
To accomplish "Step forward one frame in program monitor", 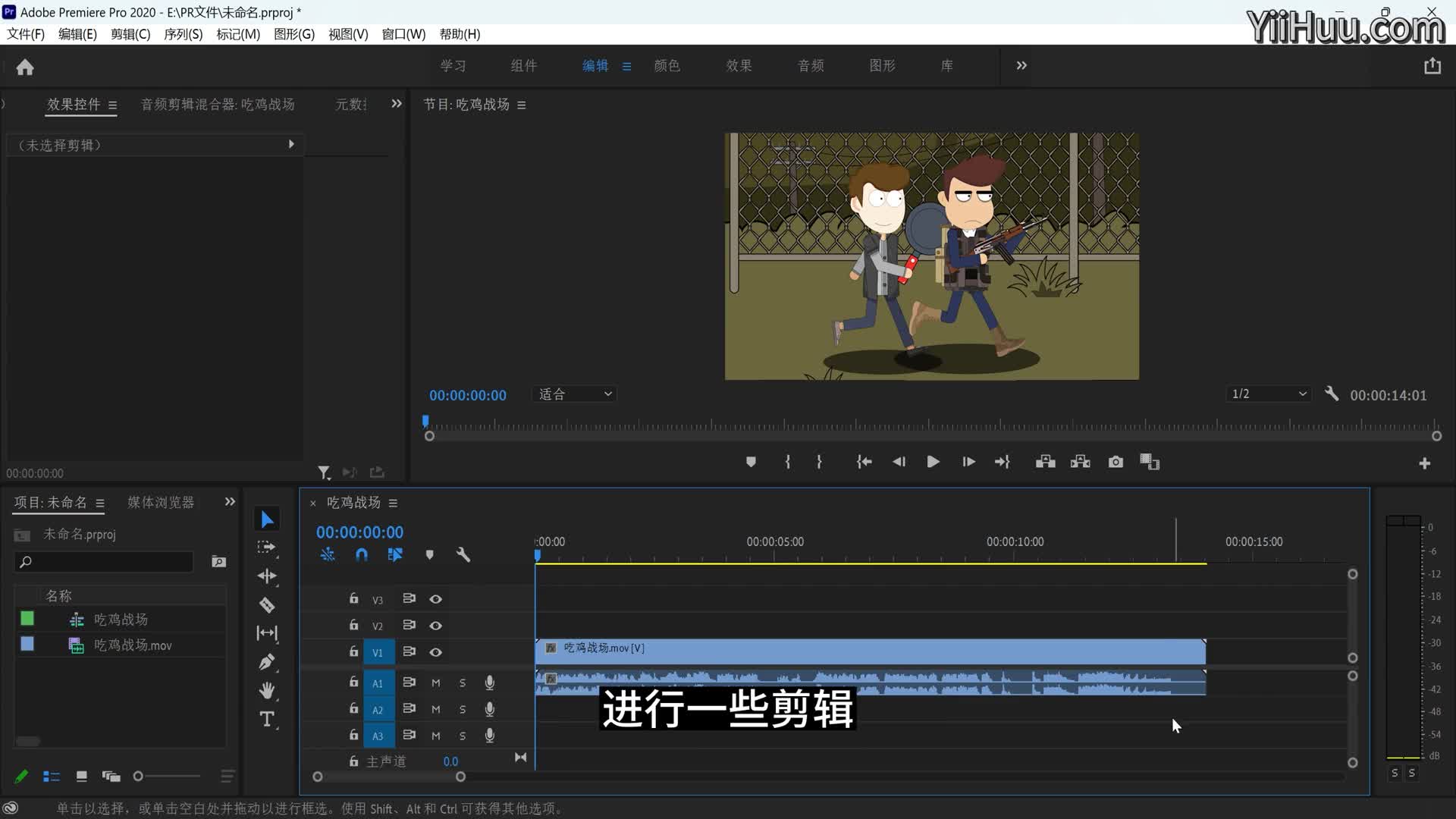I will pyautogui.click(x=968, y=462).
